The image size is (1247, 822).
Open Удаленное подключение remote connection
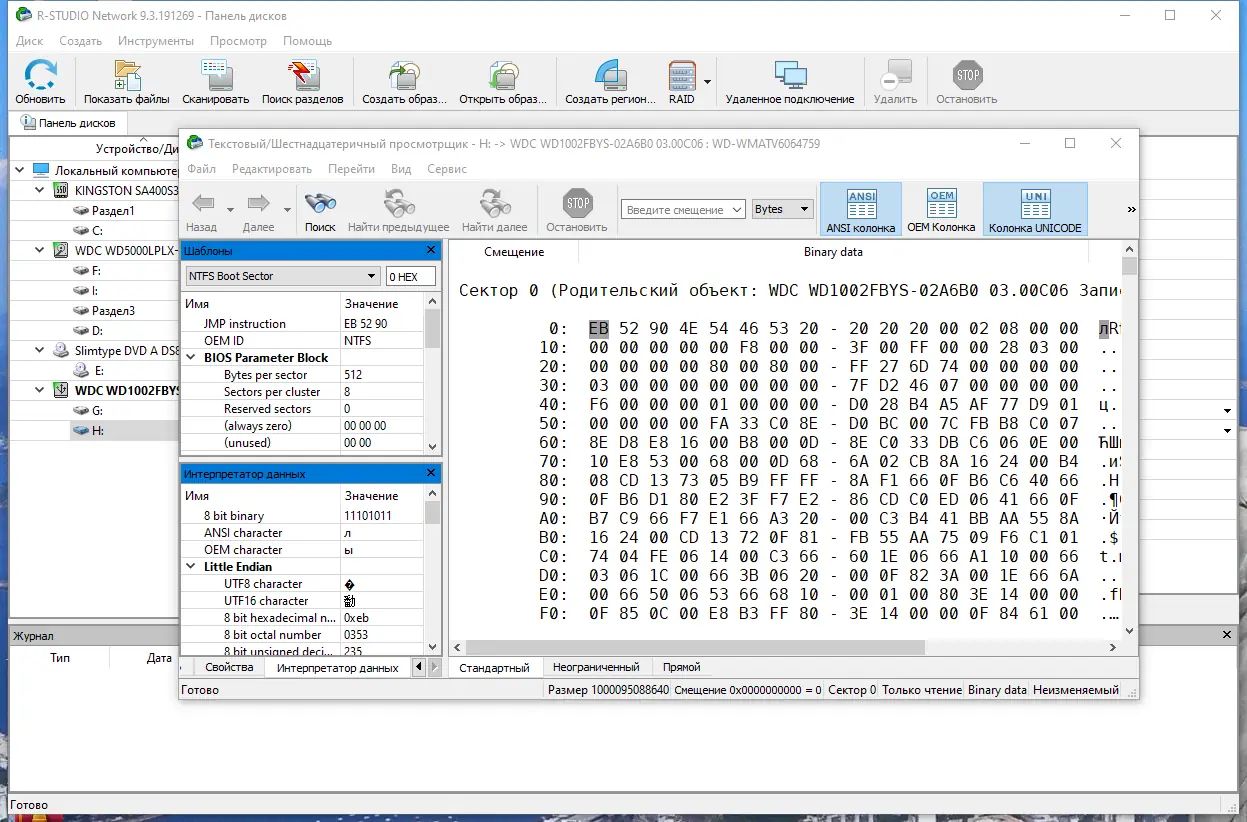coord(790,76)
